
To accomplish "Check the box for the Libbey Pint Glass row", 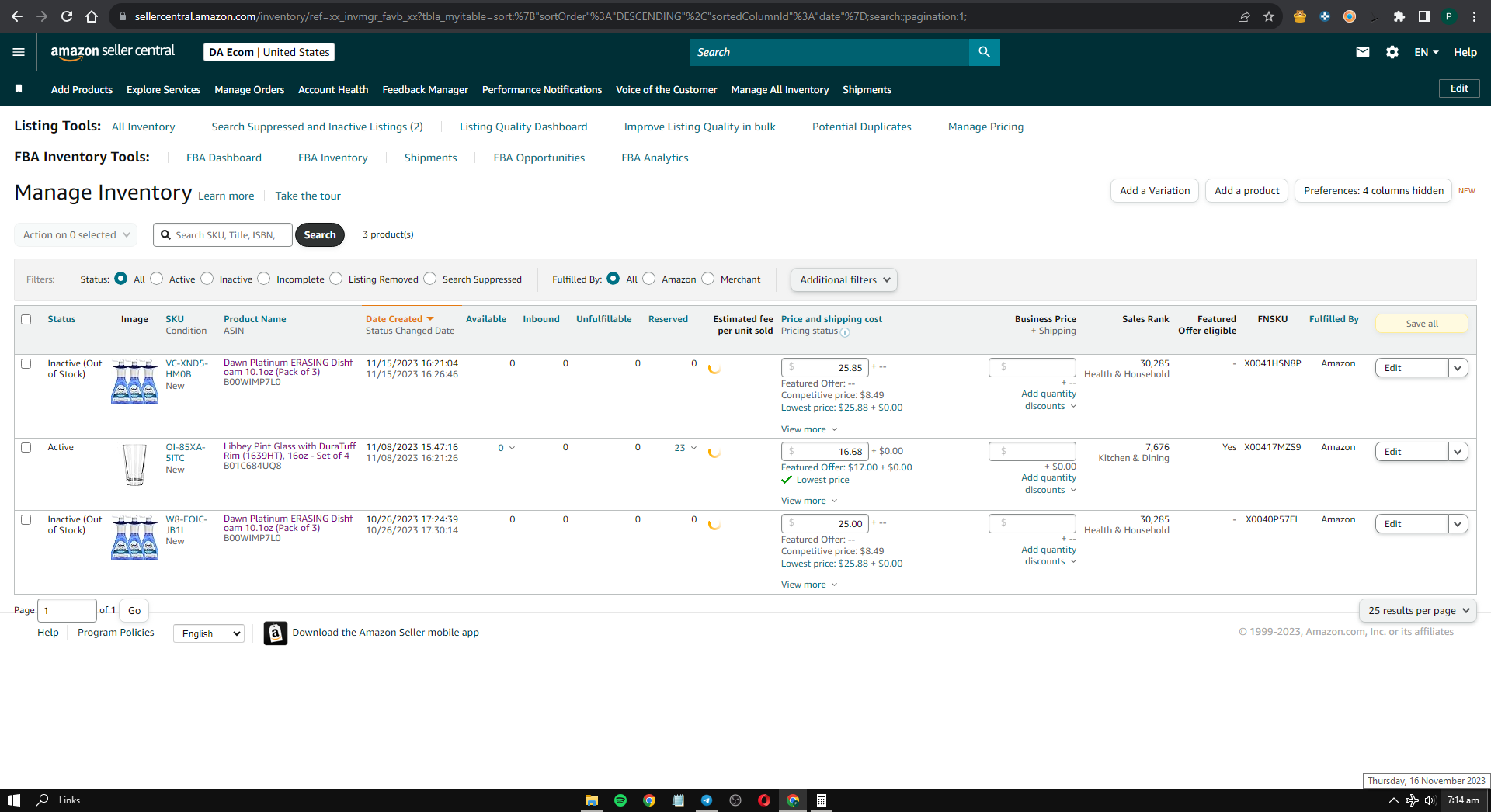I will point(26,447).
